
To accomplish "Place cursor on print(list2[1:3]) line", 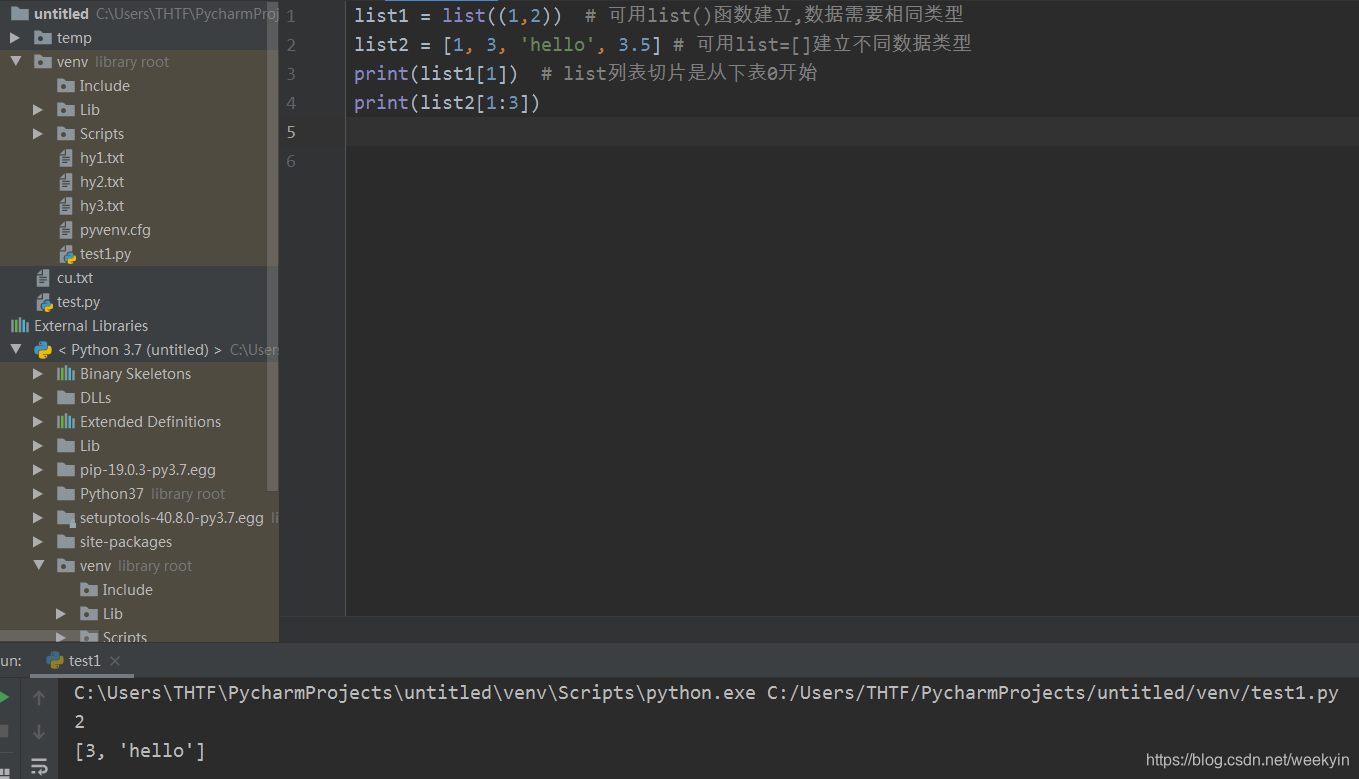I will 447,102.
